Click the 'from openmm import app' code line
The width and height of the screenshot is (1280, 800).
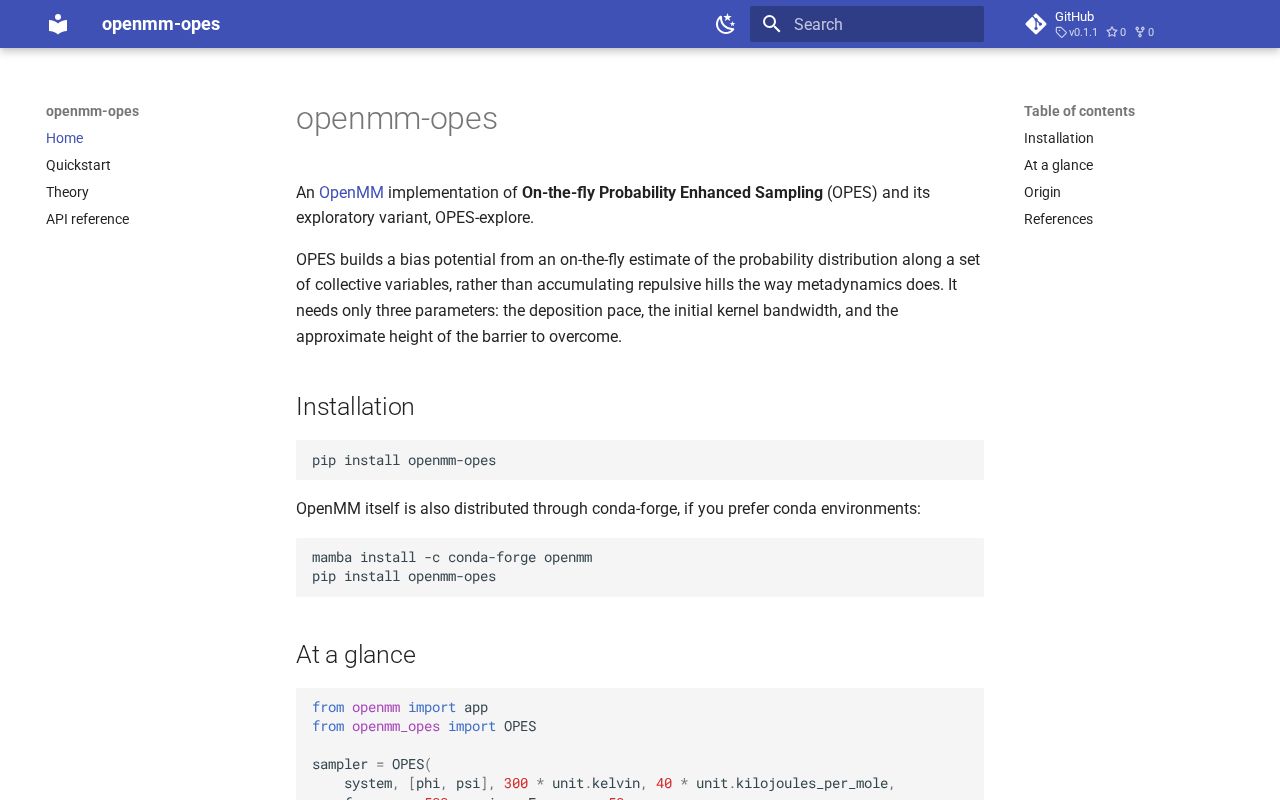(x=400, y=707)
